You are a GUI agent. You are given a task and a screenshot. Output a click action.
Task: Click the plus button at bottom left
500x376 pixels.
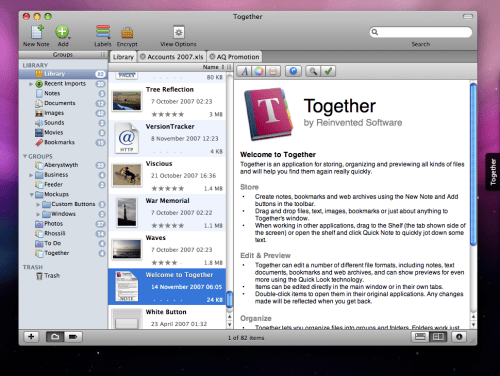click(x=31, y=337)
